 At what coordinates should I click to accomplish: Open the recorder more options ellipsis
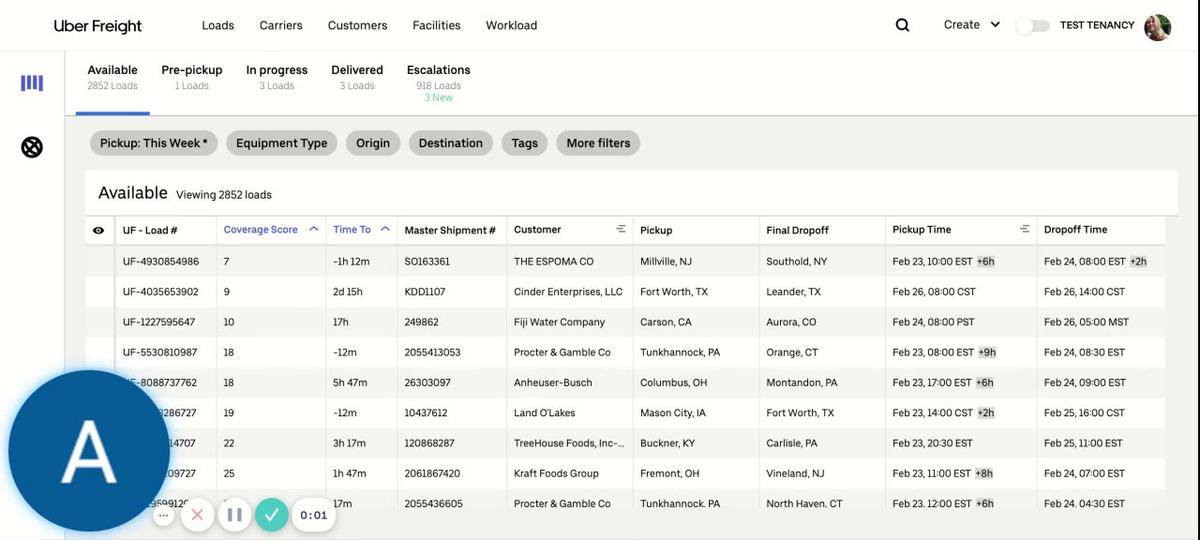click(x=164, y=515)
